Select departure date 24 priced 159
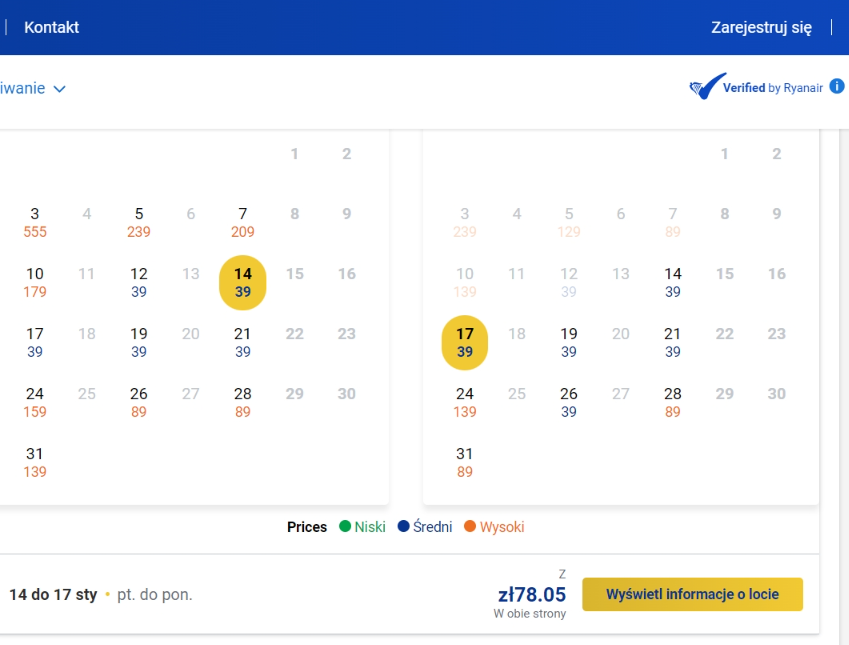The height and width of the screenshot is (645, 849). click(35, 402)
